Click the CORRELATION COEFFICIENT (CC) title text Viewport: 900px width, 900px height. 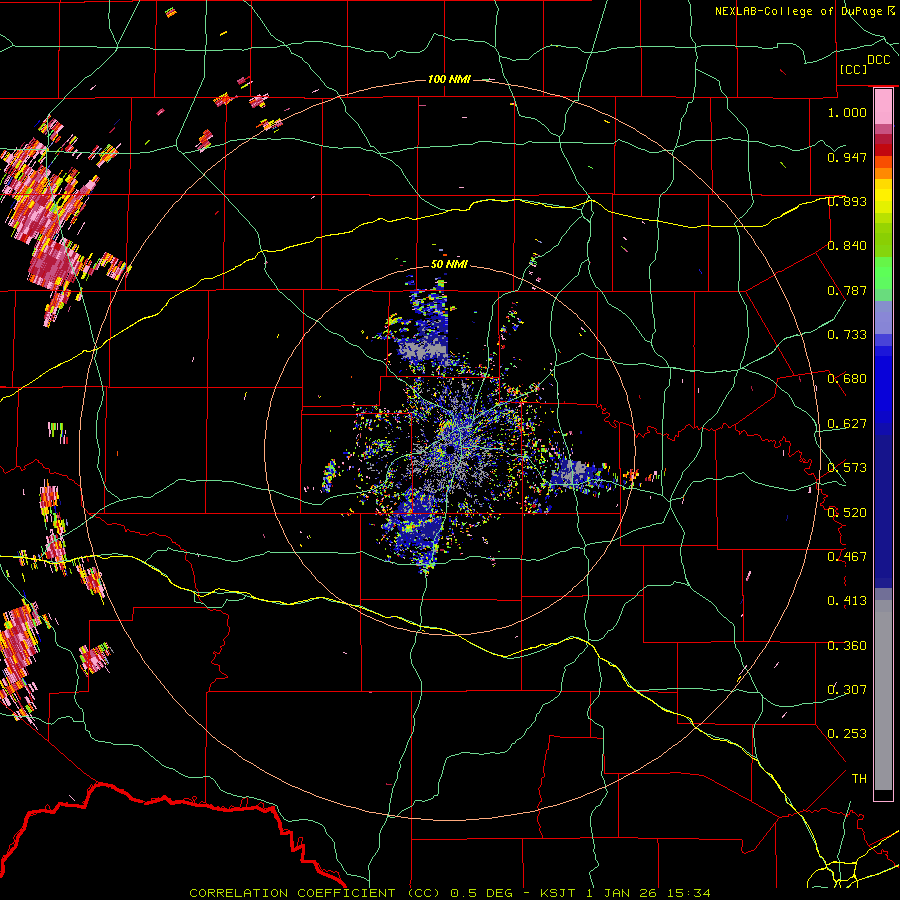click(315, 893)
